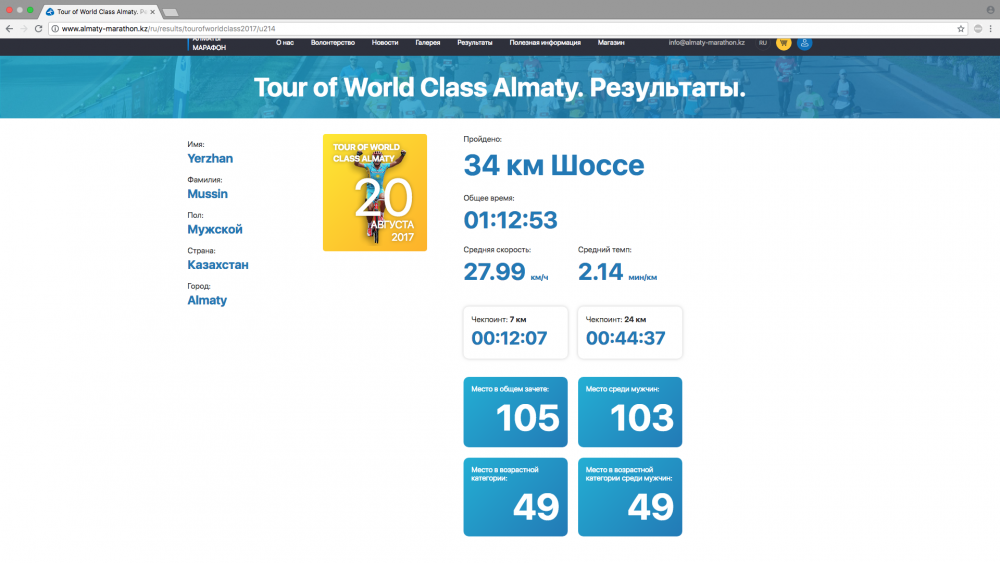Open the 'Результаты' navigation item

(x=474, y=43)
